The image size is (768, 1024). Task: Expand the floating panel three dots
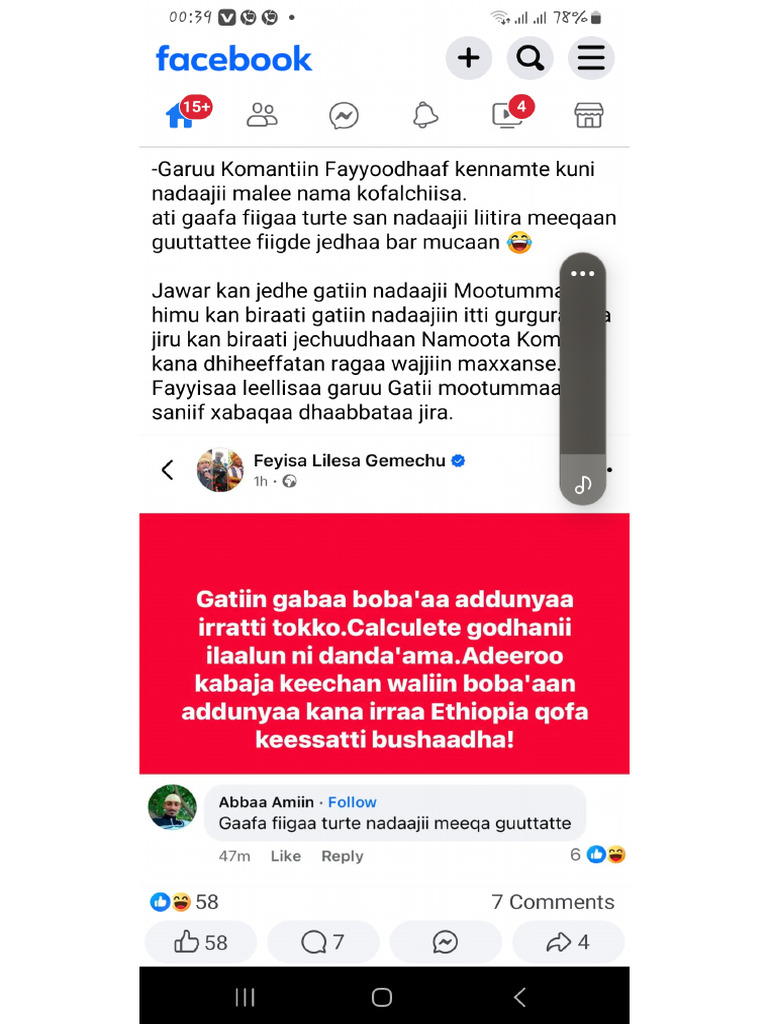[x=583, y=274]
